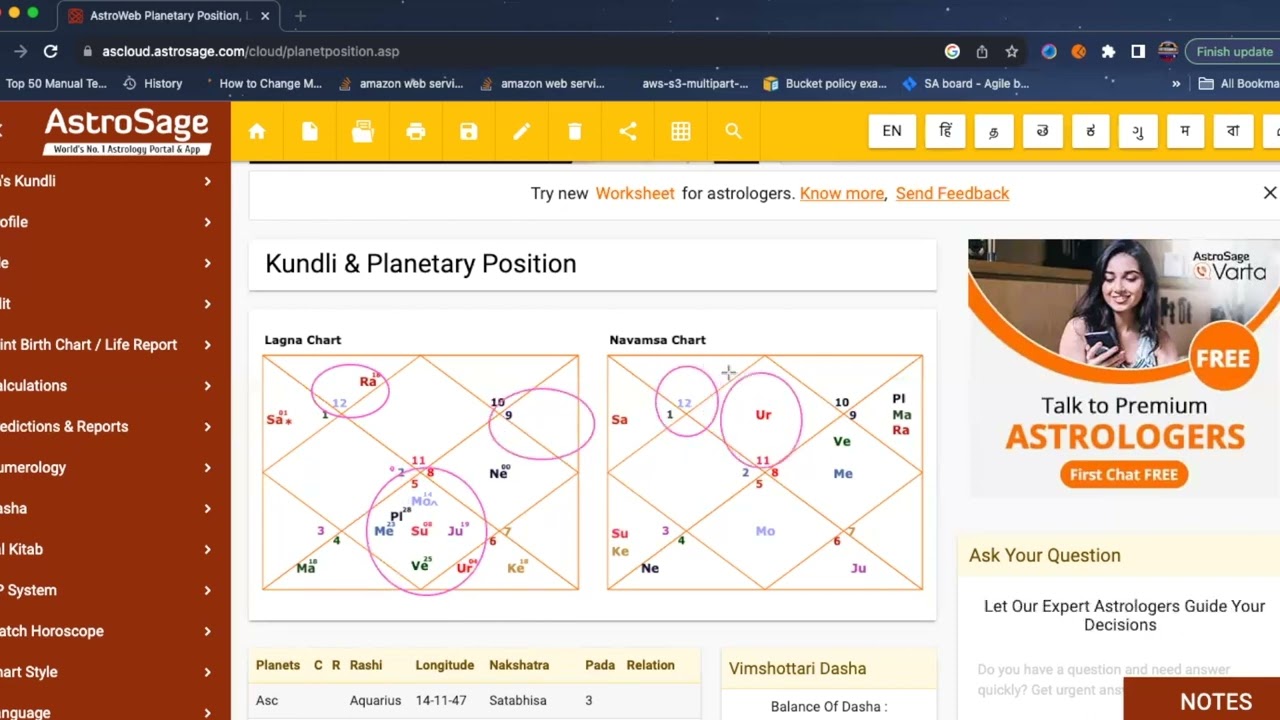Save the chart with the floppy disk icon
The width and height of the screenshot is (1280, 720).
(469, 131)
